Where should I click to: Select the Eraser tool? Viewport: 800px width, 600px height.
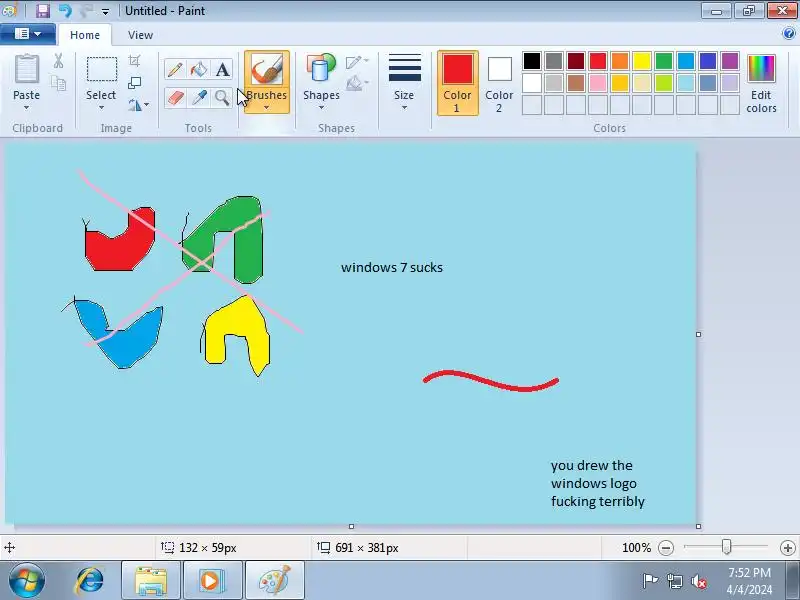point(174,97)
